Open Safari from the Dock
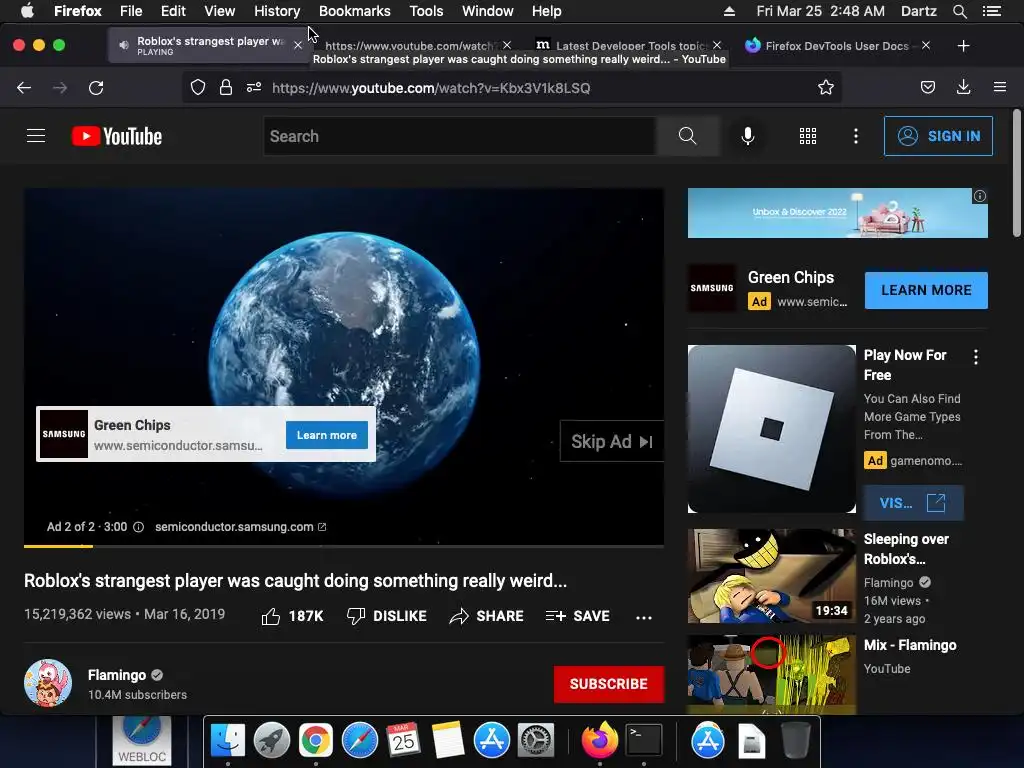The width and height of the screenshot is (1024, 768). pos(360,741)
